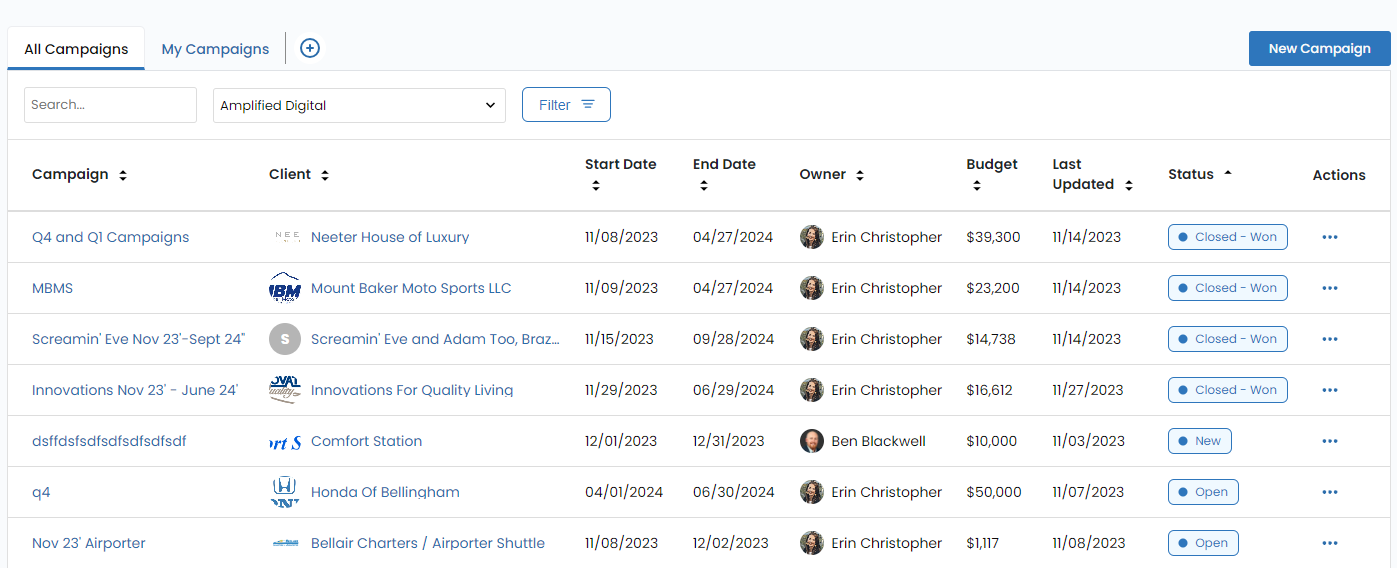Open actions menu for MBMS campaign
Image resolution: width=1397 pixels, height=568 pixels.
[1329, 288]
